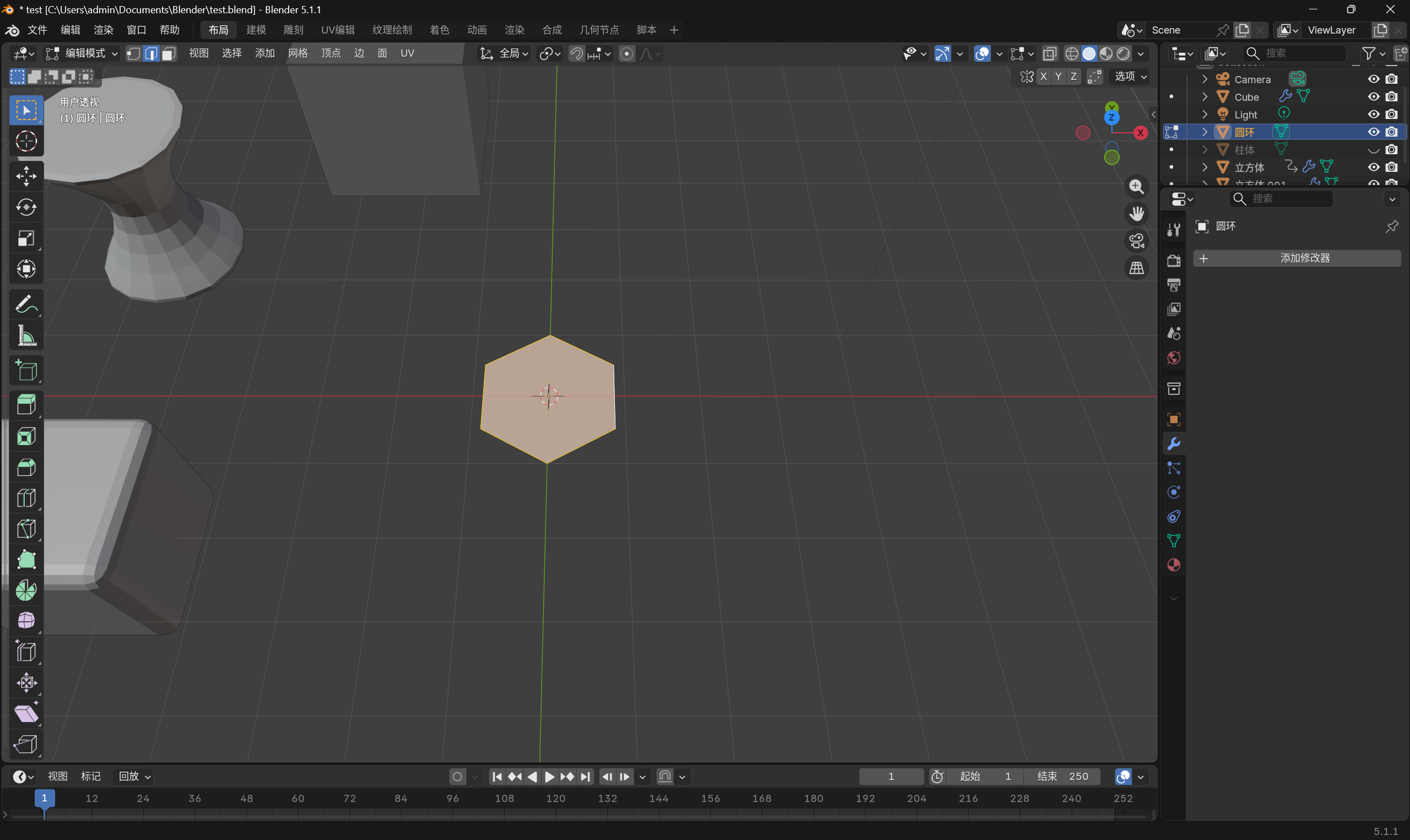1410x840 pixels.
Task: Switch to camera view icon
Action: (1136, 241)
